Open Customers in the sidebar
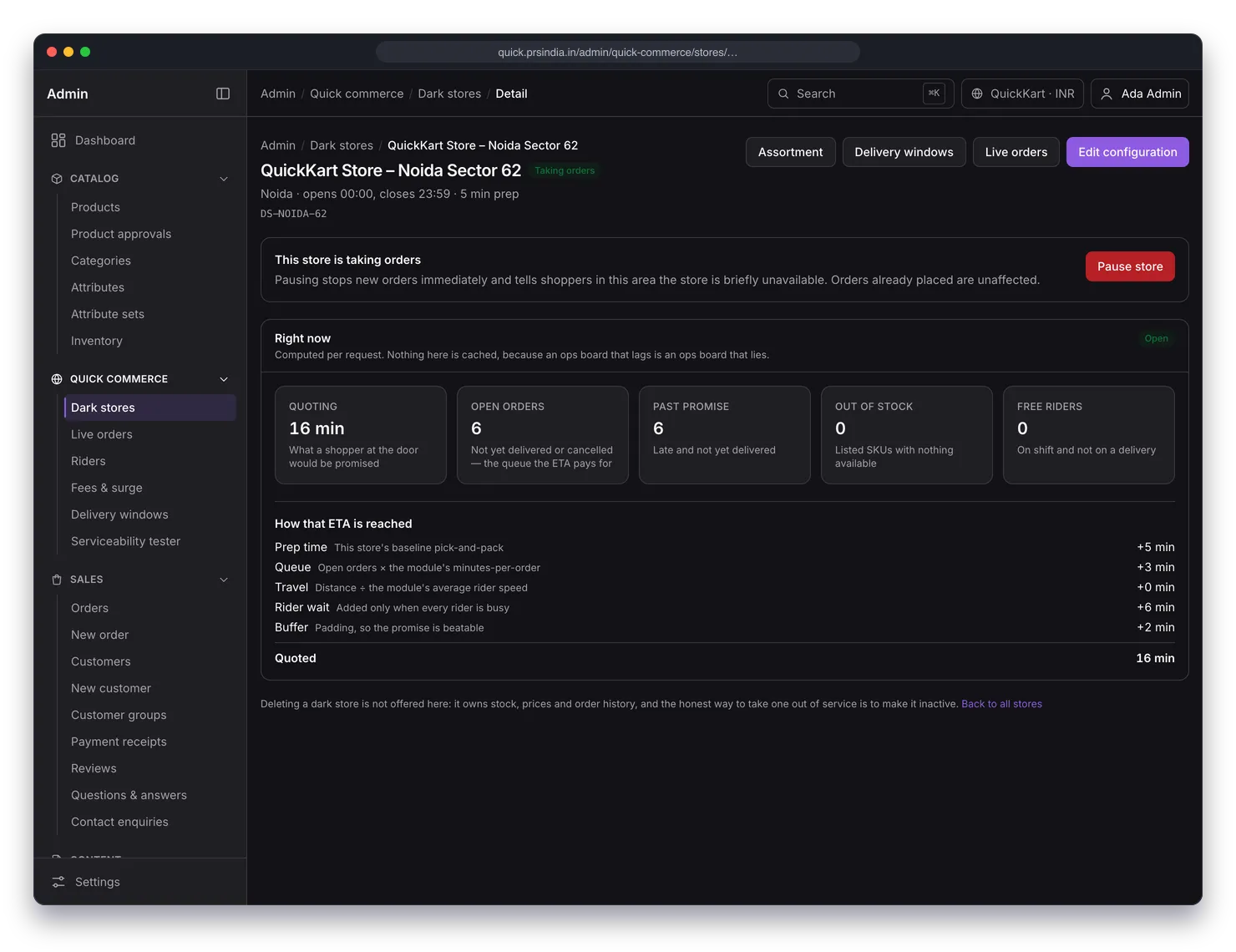Image resolution: width=1236 pixels, height=952 pixels. [x=150, y=661]
